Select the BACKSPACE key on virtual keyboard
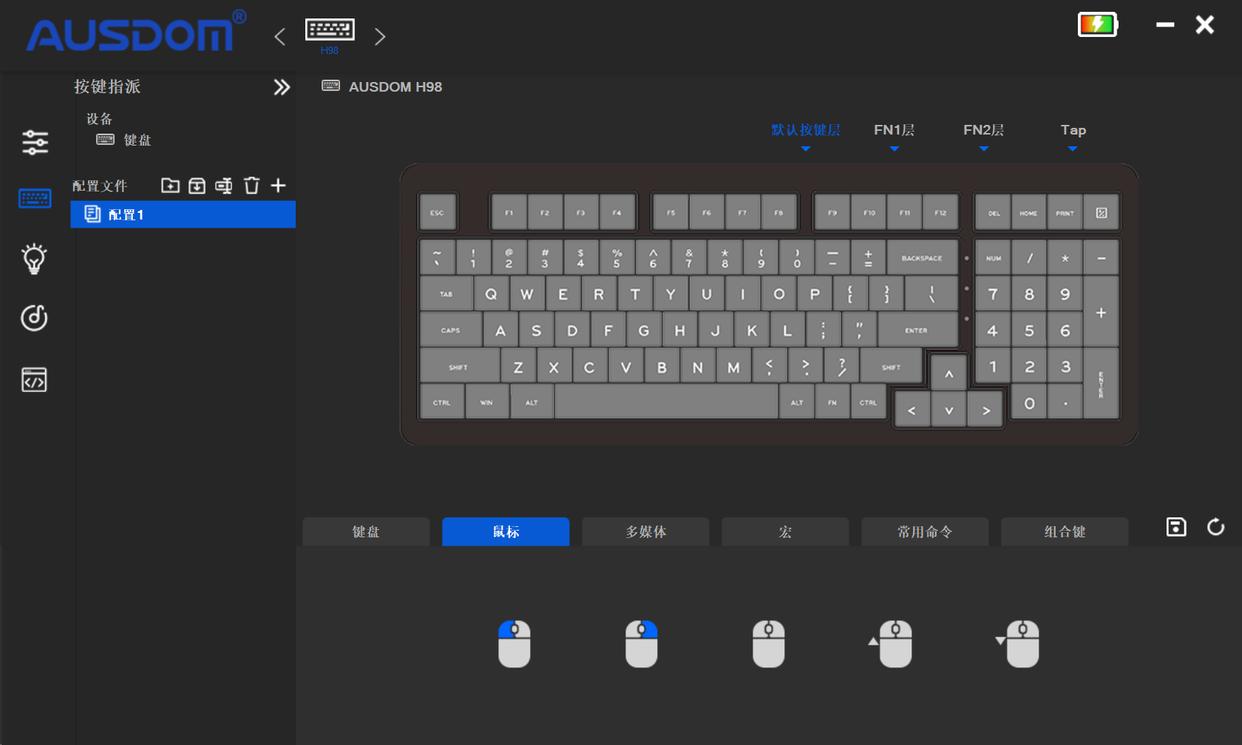This screenshot has height=745, width=1242. 922,258
